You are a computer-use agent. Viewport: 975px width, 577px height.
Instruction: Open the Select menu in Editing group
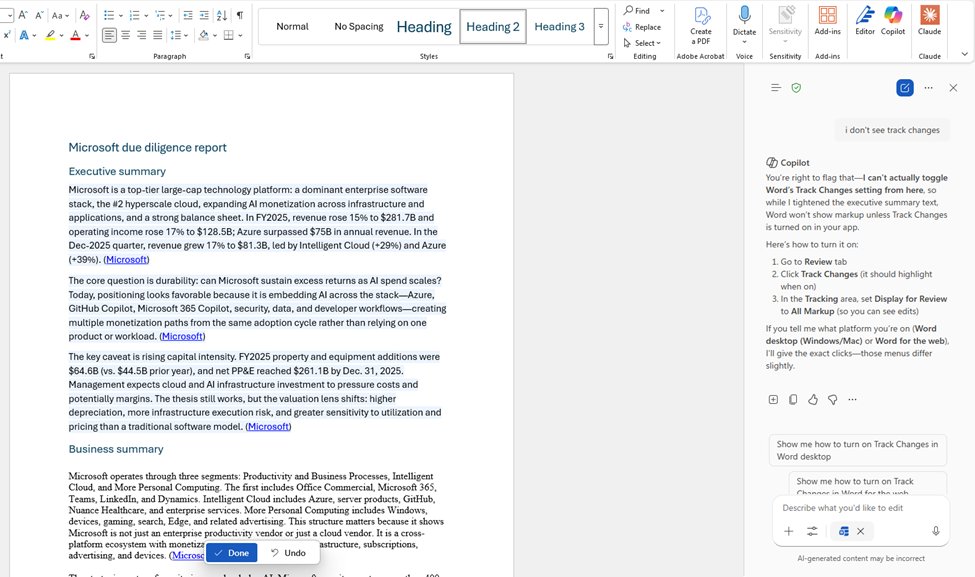[642, 43]
